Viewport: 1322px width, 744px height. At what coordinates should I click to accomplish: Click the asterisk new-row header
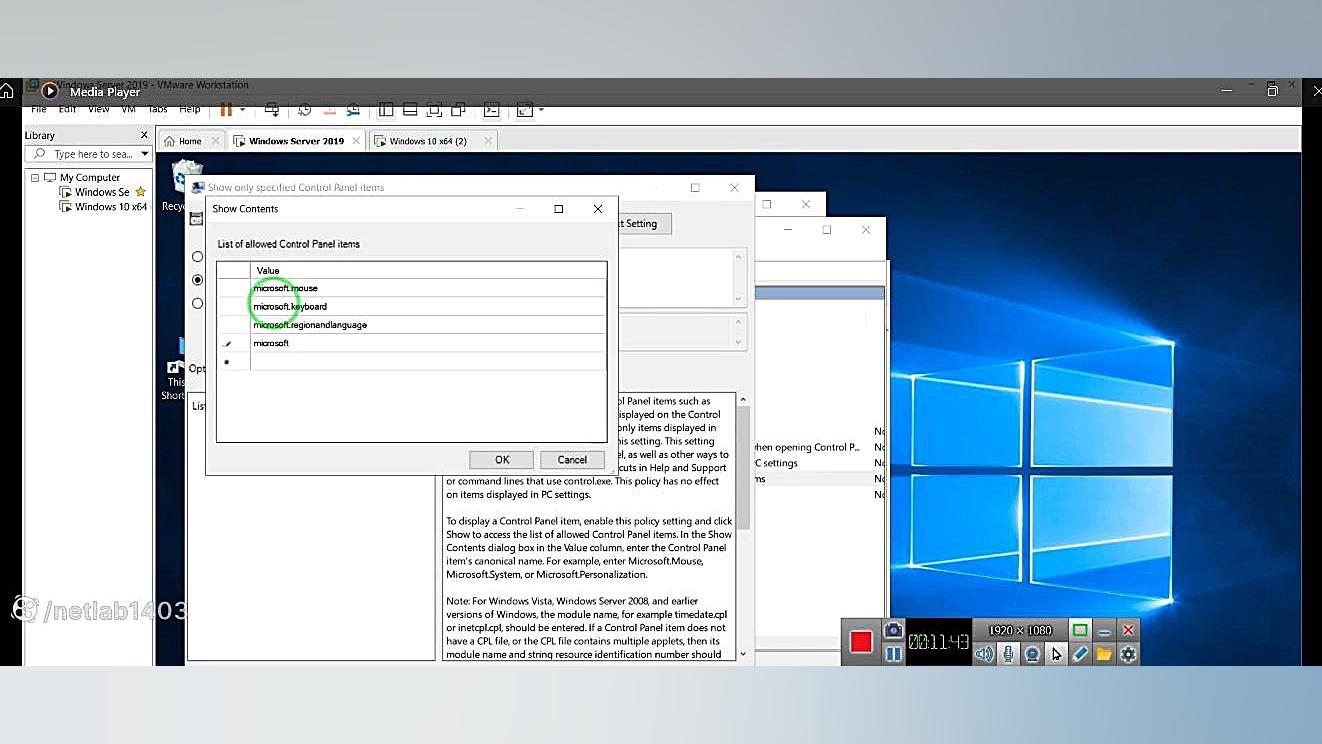coord(233,362)
